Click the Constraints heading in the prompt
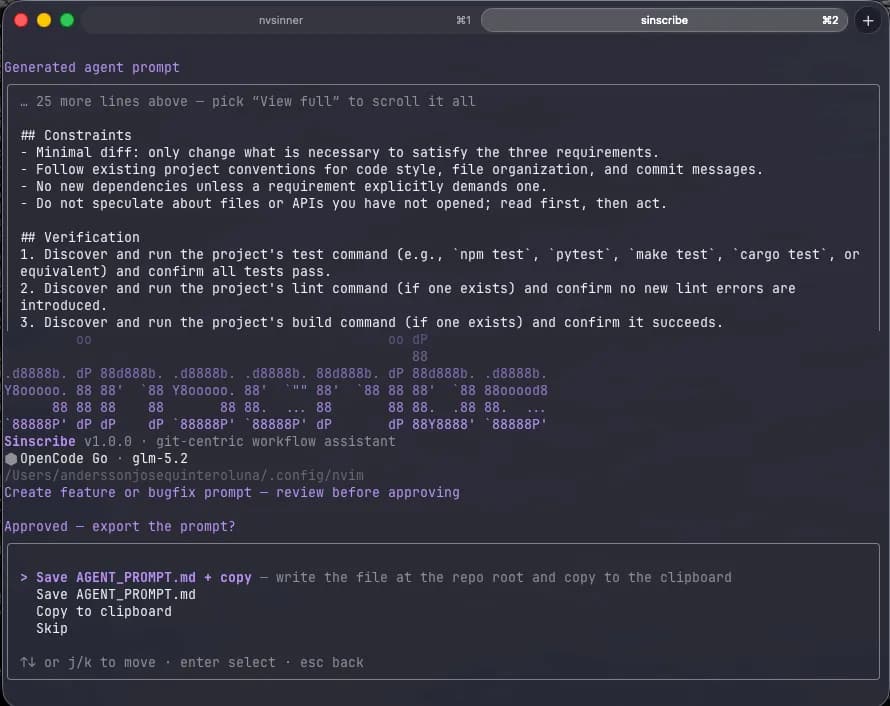This screenshot has width=890, height=706. [76, 135]
